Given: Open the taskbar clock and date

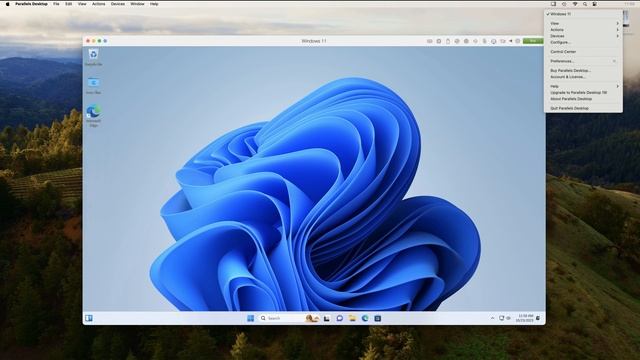Looking at the screenshot, I should tap(524, 318).
